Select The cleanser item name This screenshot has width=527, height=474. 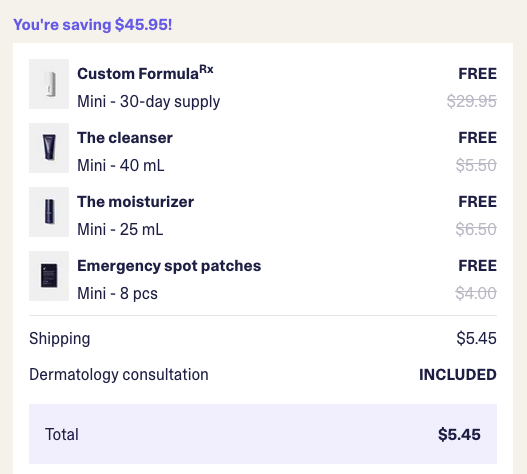coord(125,138)
